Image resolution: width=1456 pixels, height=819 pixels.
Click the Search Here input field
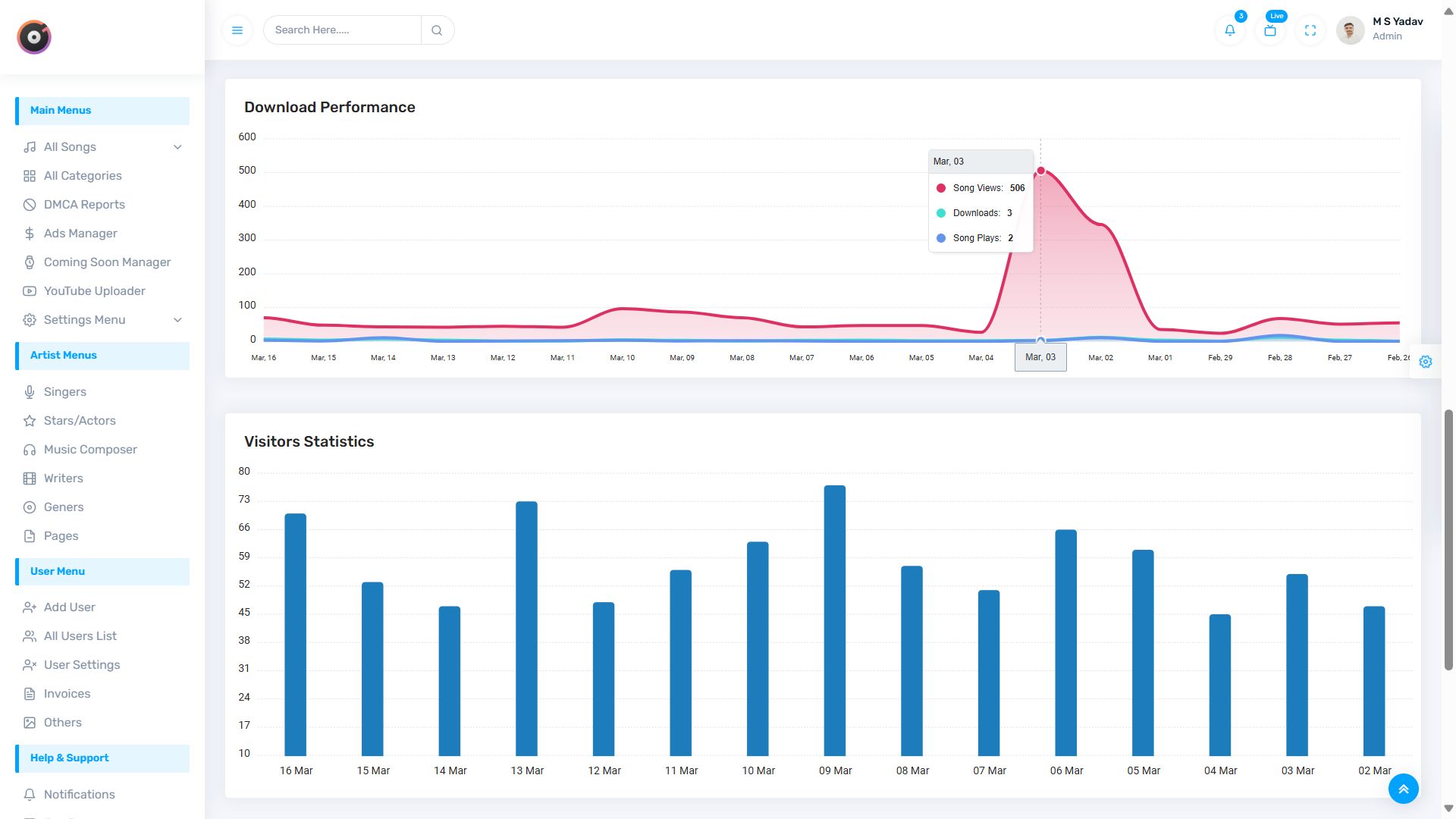[342, 30]
